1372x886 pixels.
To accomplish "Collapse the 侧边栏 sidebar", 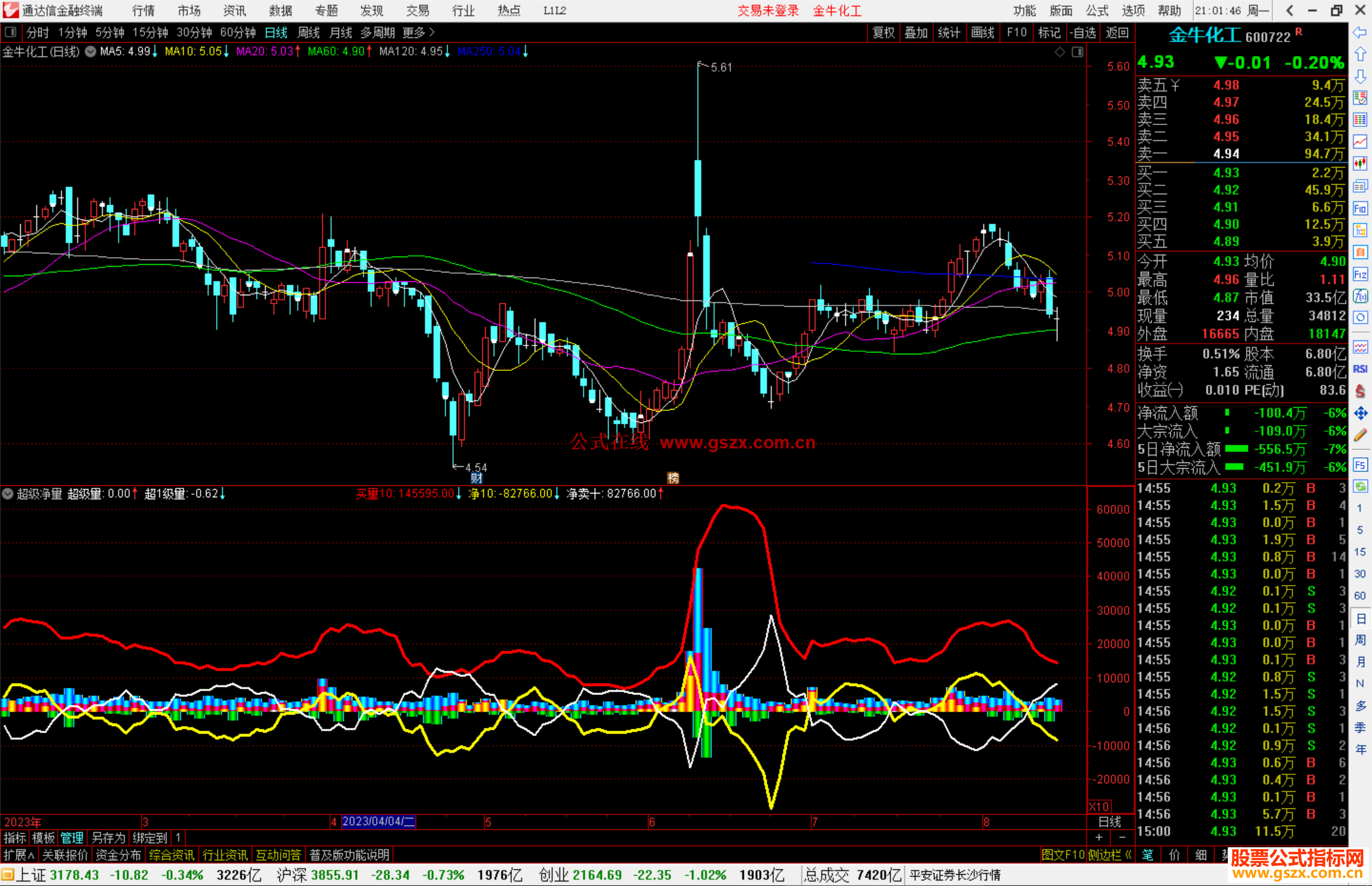I will 1109,855.
